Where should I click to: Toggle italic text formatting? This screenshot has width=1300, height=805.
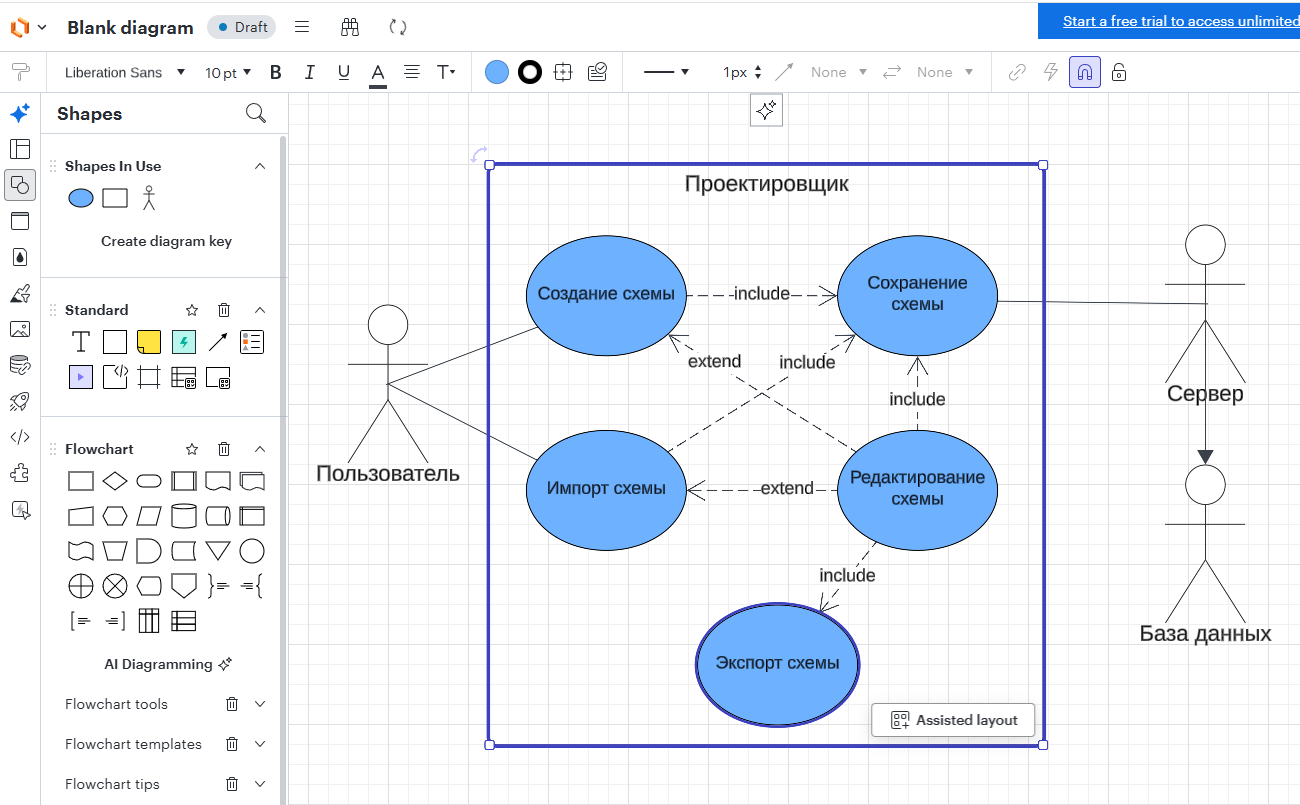point(310,72)
